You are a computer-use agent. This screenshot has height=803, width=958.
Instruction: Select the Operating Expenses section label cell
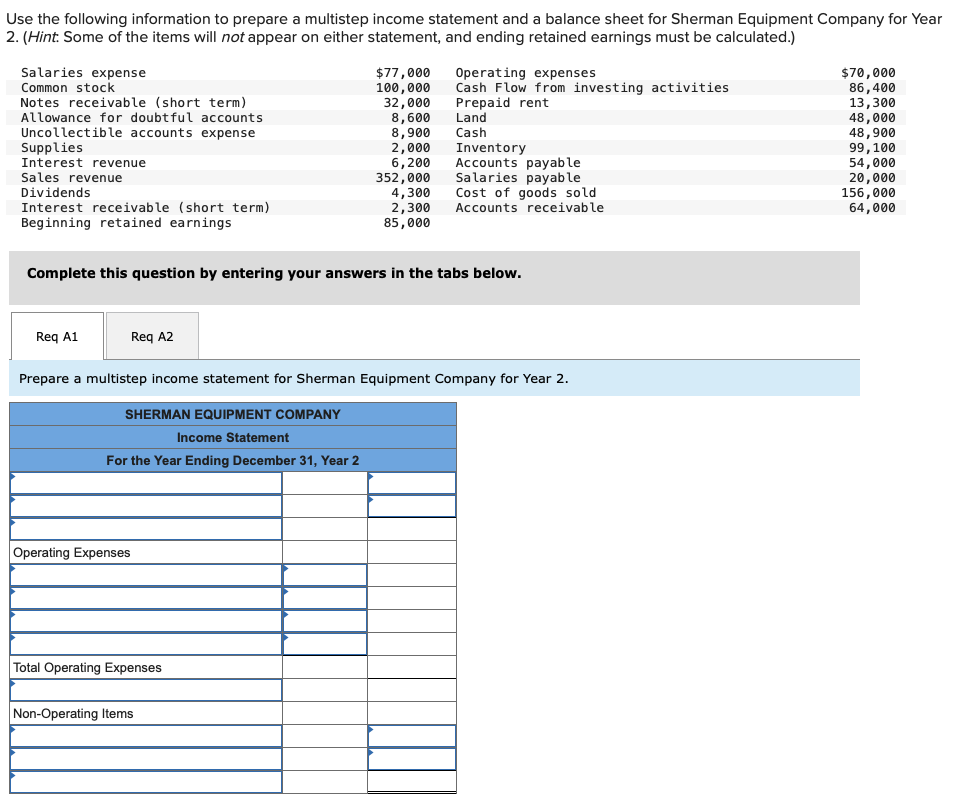146,551
